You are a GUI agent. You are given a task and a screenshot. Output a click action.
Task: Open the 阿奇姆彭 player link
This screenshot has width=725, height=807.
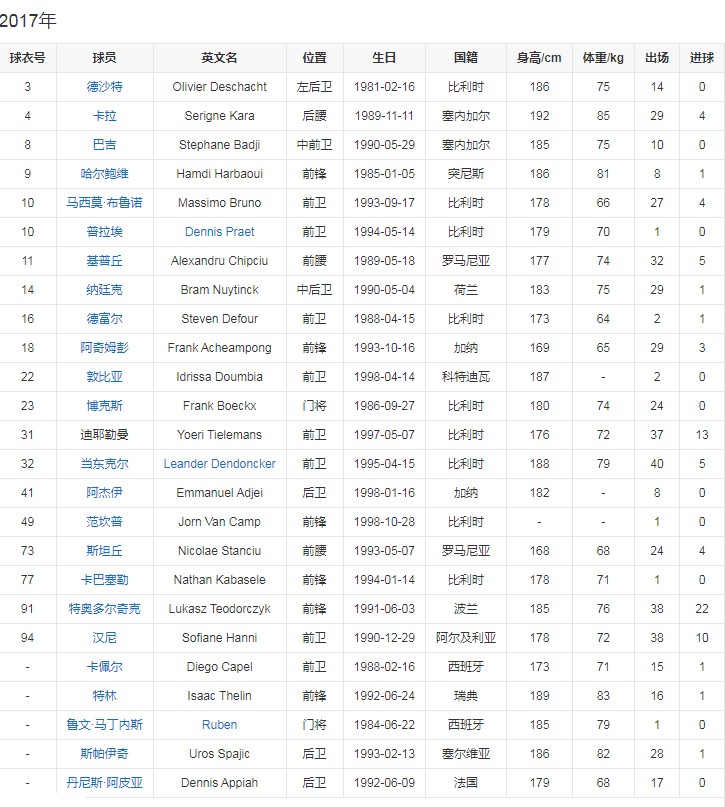pos(104,348)
